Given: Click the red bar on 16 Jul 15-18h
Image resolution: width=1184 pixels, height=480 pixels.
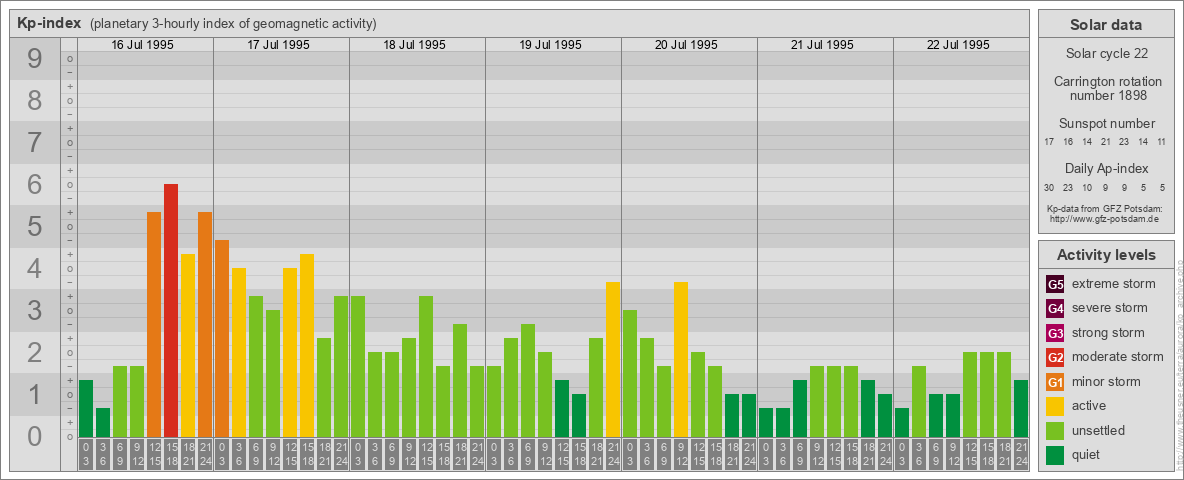Looking at the screenshot, I should pyautogui.click(x=171, y=310).
